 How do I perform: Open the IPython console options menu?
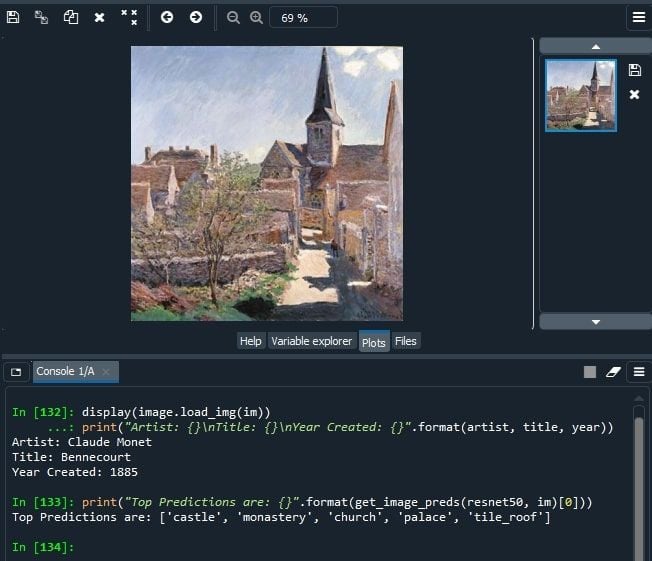pyautogui.click(x=638, y=372)
